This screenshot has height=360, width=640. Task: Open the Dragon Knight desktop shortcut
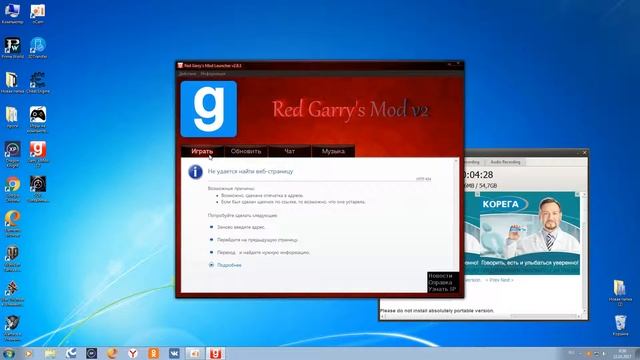click(12, 154)
